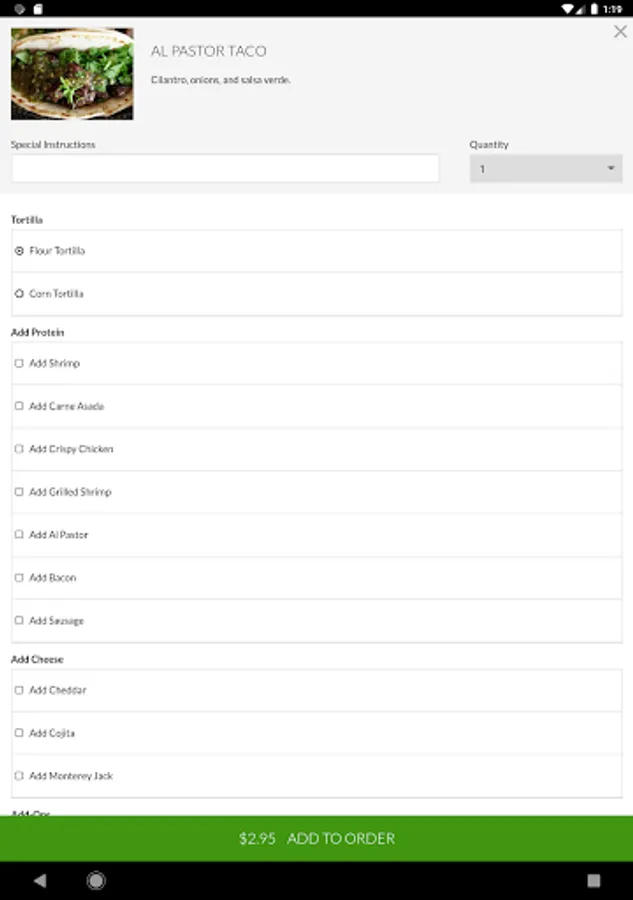The image size is (633, 900).
Task: Check the Add Cheddar cheese box
Action: [x=19, y=691]
